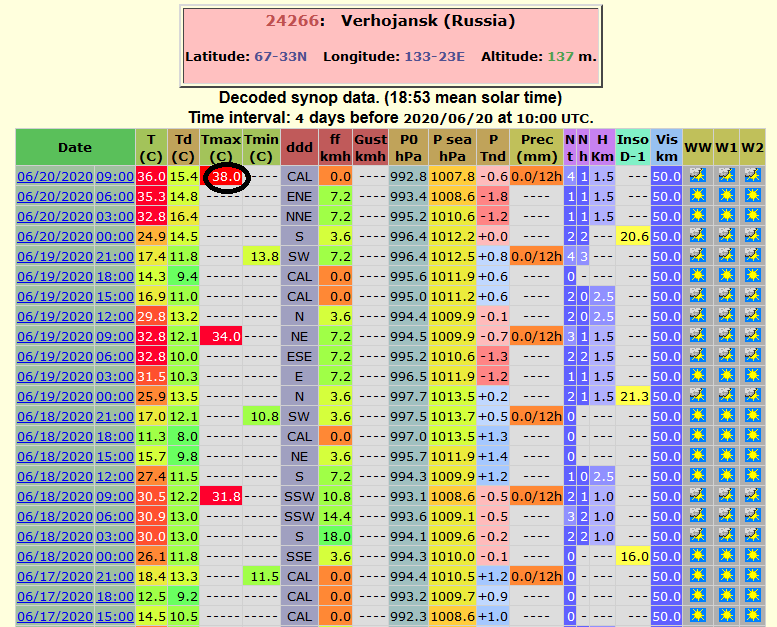Open the 06/19/2020 09:00 date link
This screenshot has height=627, width=777.
click(75, 337)
